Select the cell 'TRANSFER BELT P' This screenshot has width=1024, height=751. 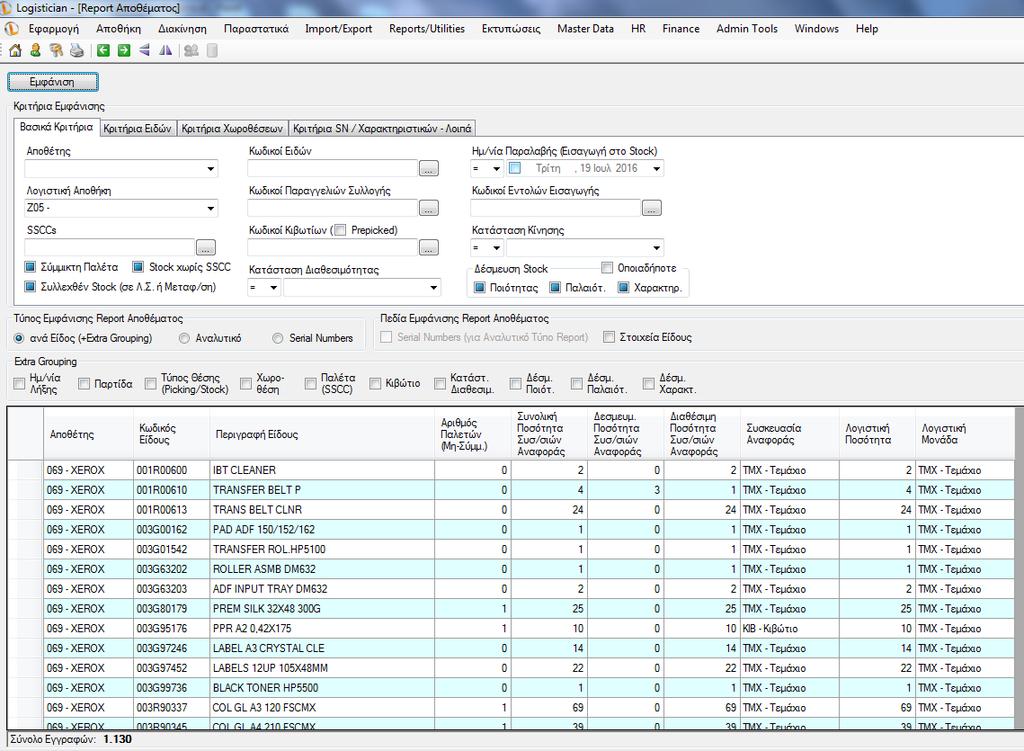coord(322,490)
